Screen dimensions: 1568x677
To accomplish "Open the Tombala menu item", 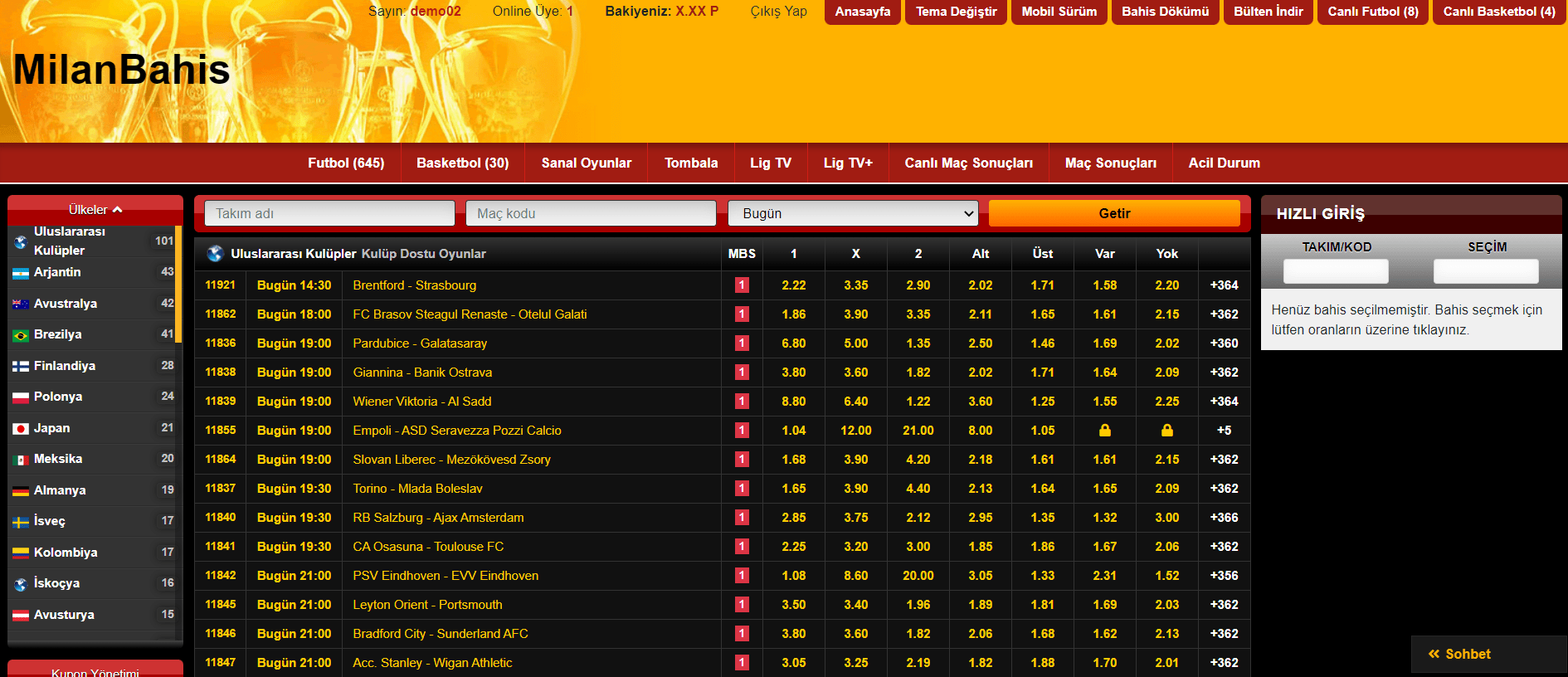I will click(691, 163).
